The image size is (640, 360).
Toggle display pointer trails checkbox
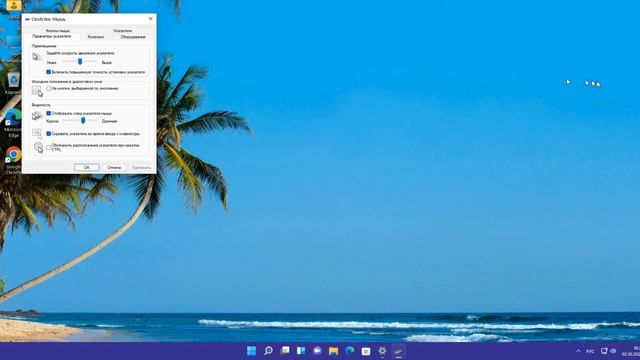49,113
